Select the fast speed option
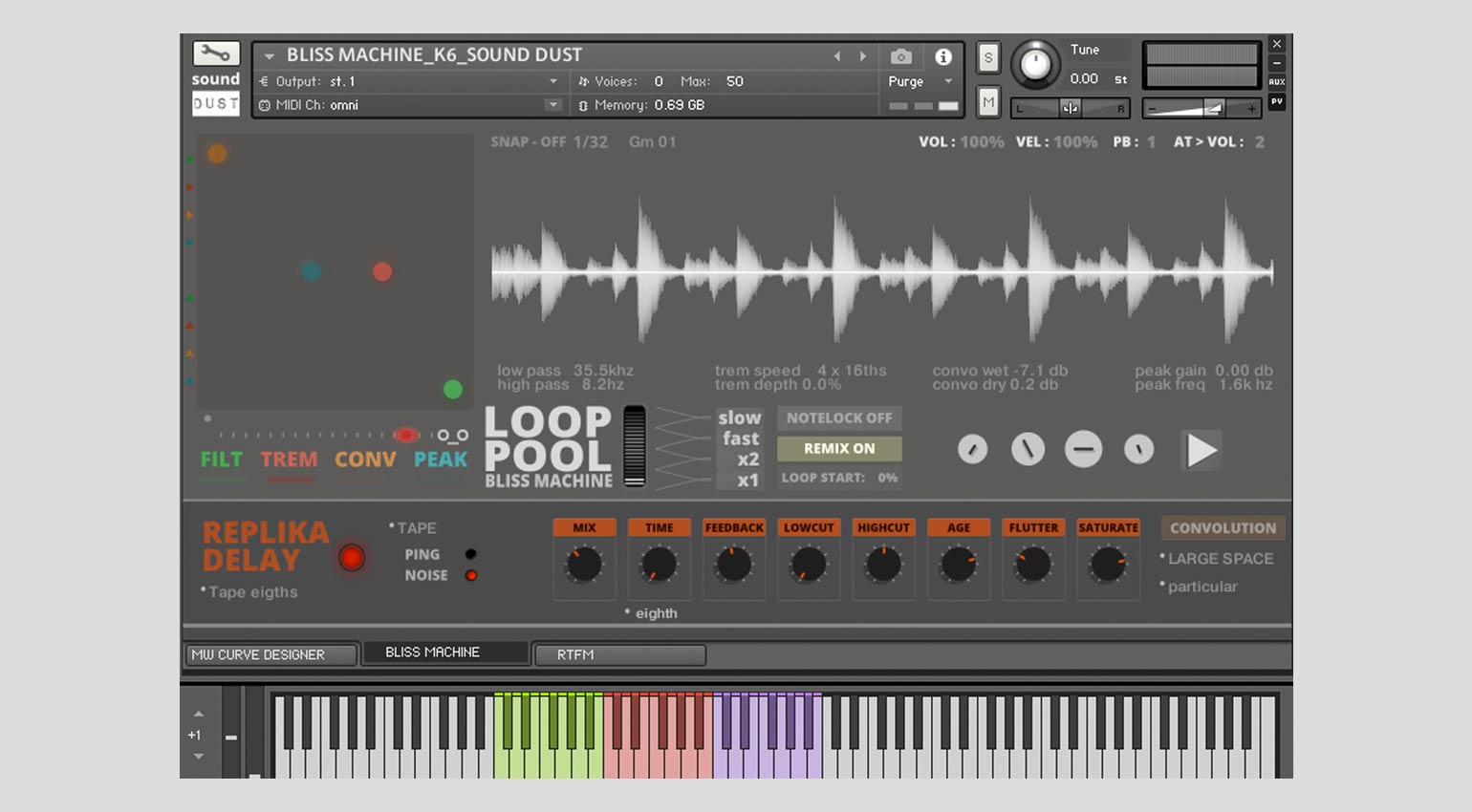The image size is (1472, 812). point(741,438)
